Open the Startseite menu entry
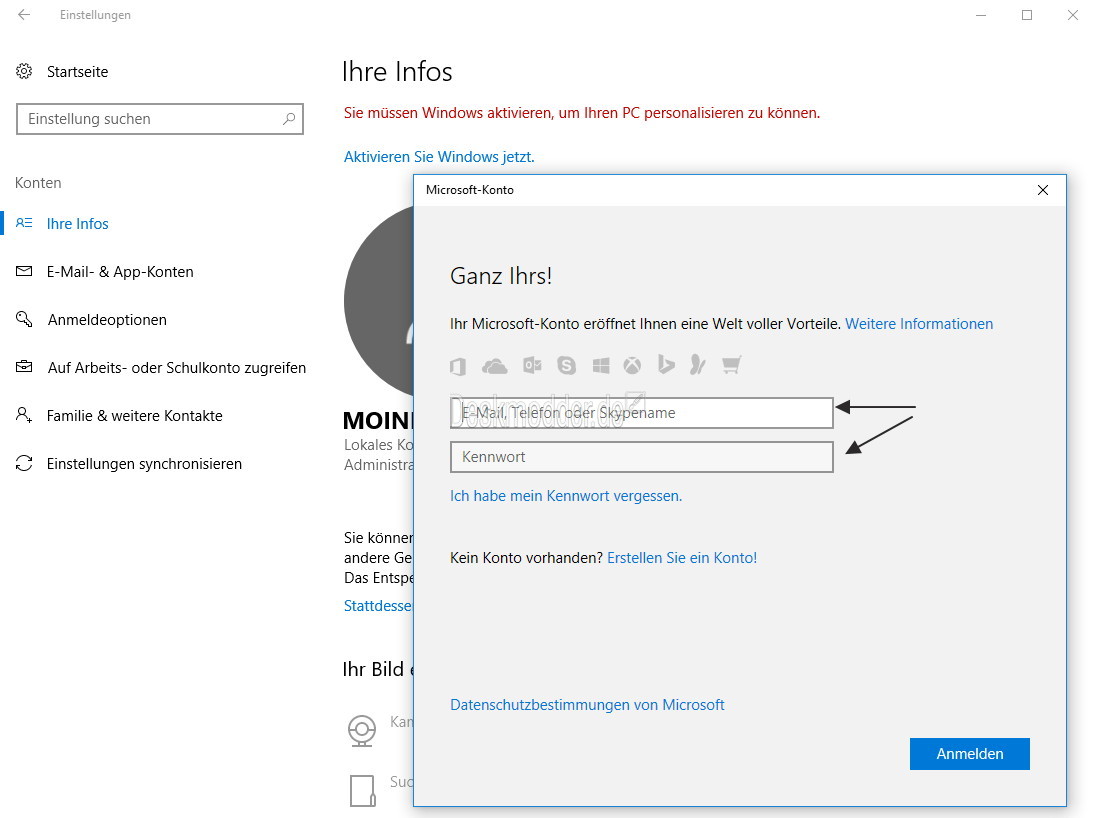The image size is (1096, 818). [78, 72]
